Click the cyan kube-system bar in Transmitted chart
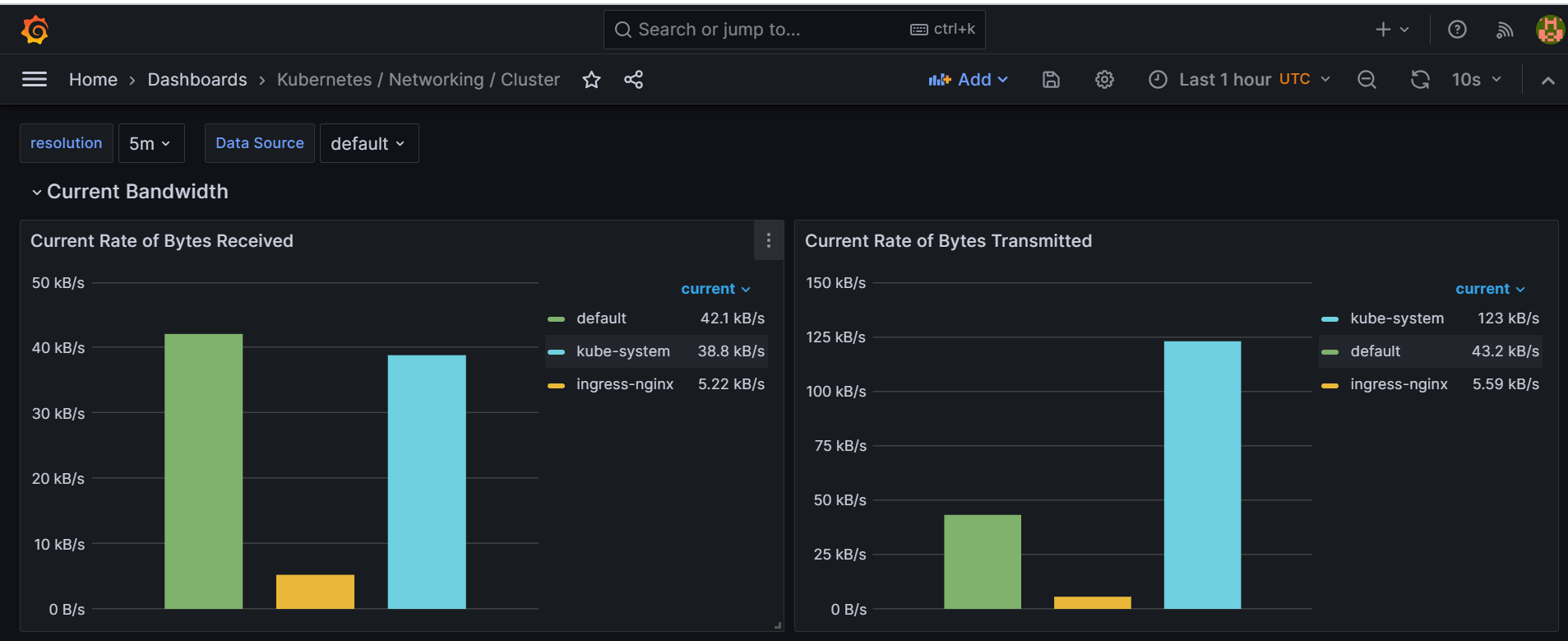 [x=1202, y=475]
